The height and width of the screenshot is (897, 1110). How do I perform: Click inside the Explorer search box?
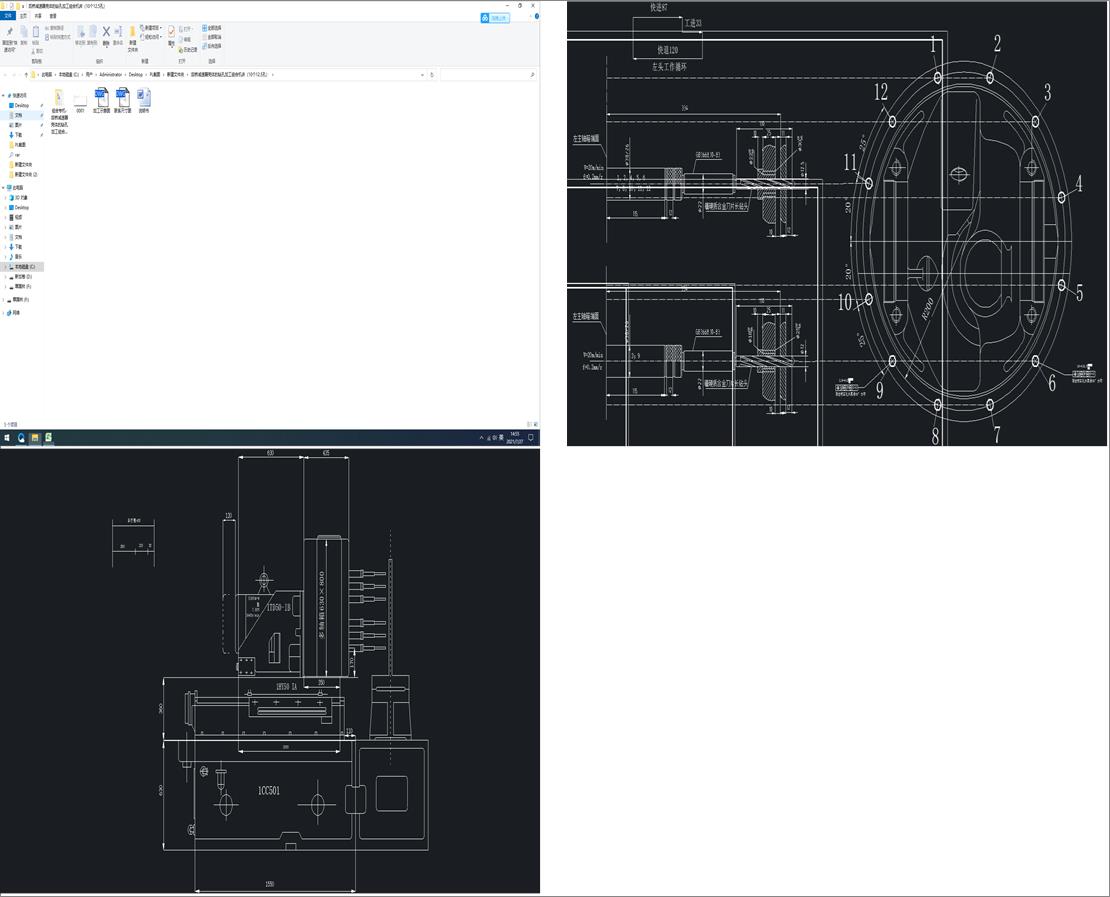click(x=487, y=74)
